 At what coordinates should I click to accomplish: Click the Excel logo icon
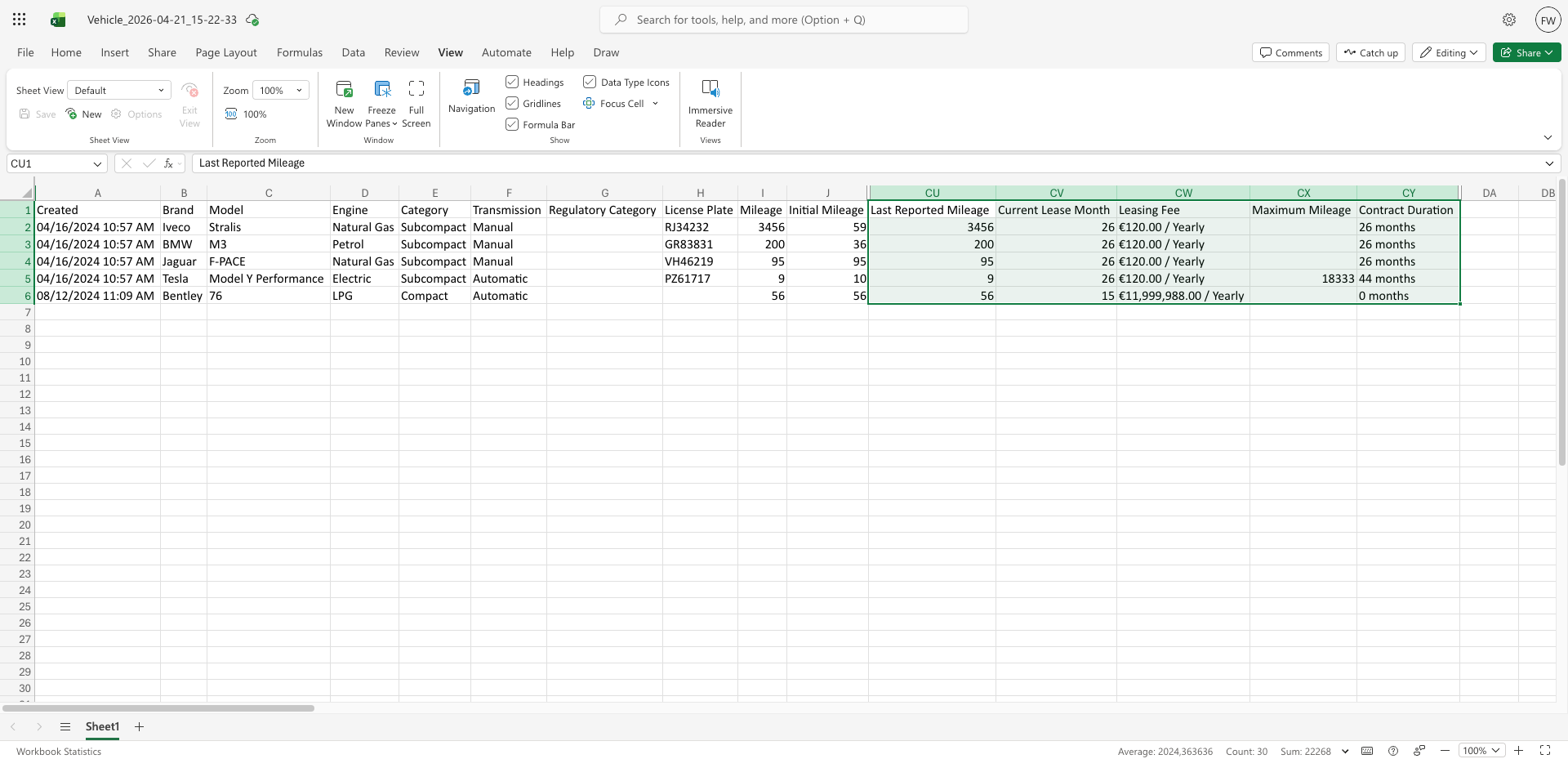click(58, 20)
